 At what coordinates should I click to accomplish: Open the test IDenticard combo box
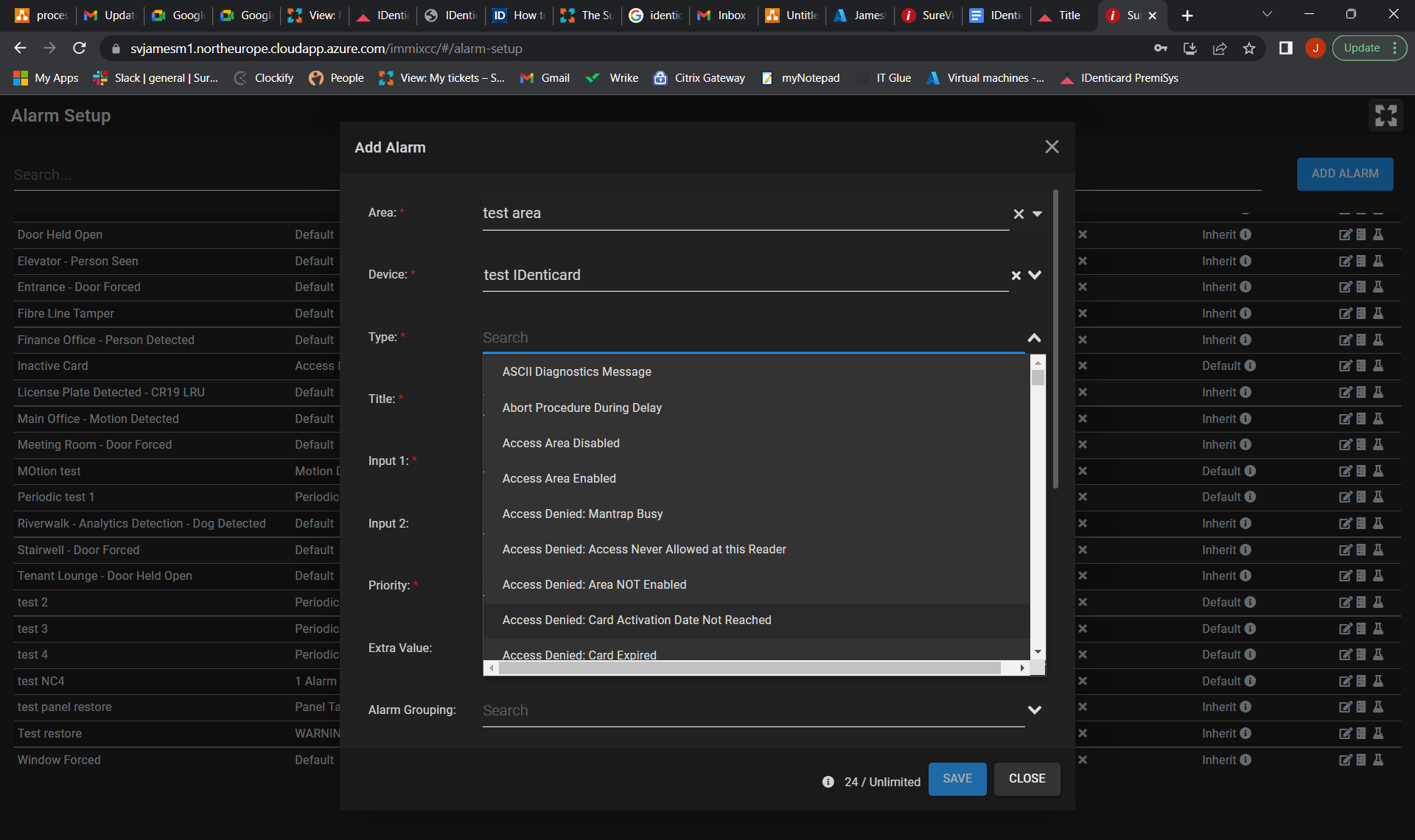(x=745, y=276)
